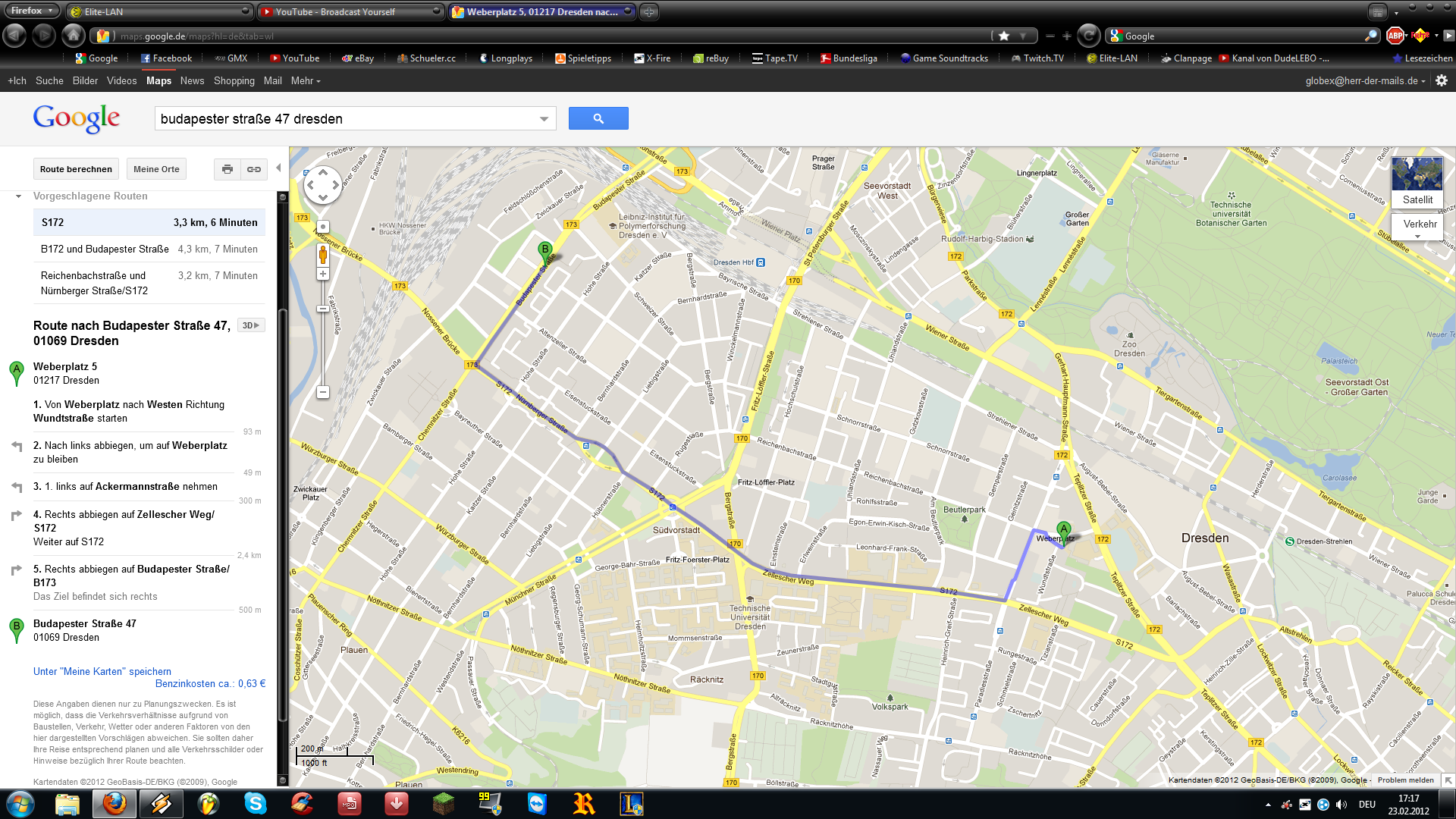This screenshot has height=819, width=1456.
Task: Click the browser search field
Action: click(1244, 36)
